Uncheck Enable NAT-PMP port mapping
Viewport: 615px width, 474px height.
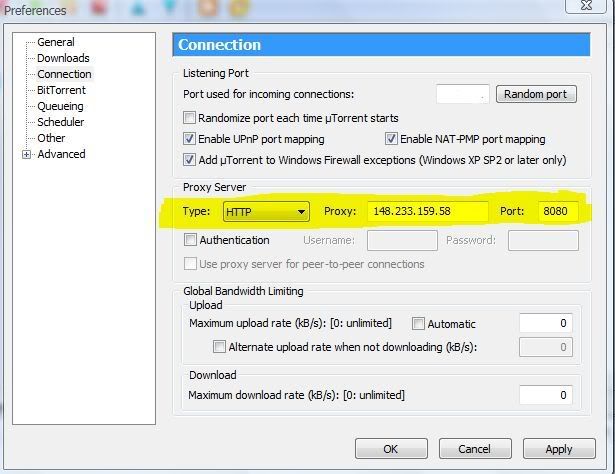pos(392,139)
